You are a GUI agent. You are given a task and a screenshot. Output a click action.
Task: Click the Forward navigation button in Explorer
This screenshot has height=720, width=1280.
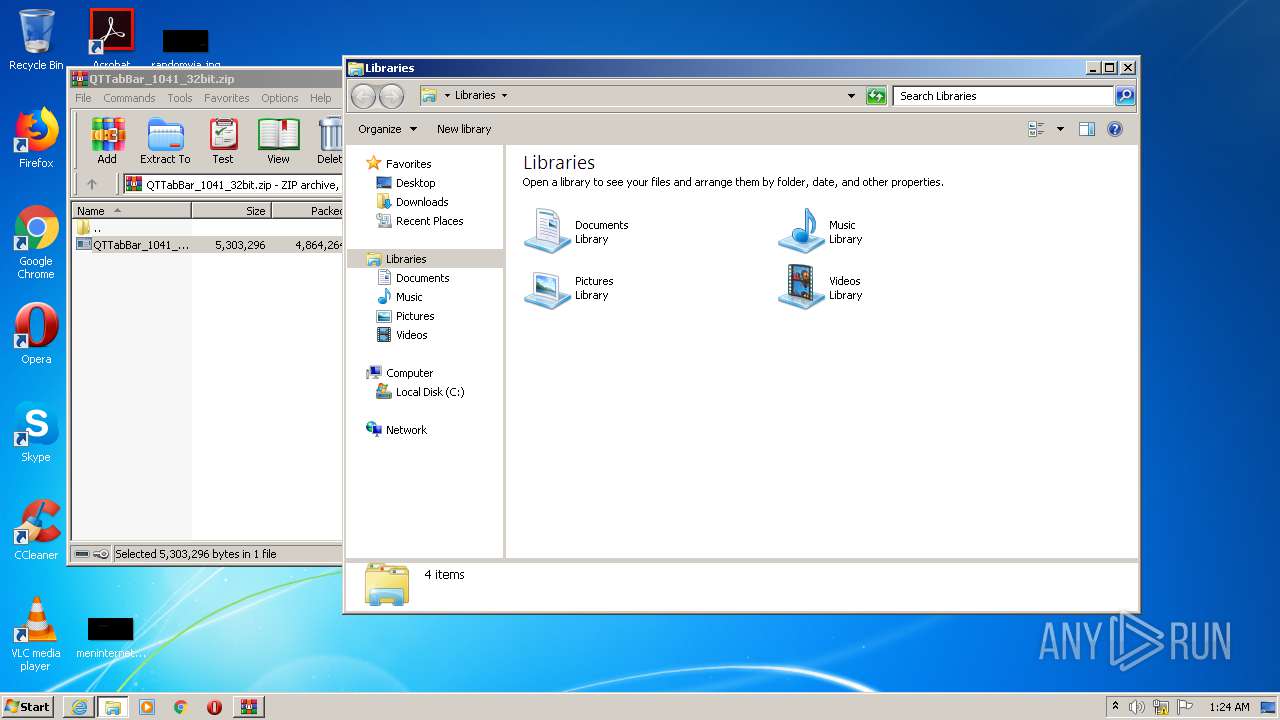(x=391, y=96)
